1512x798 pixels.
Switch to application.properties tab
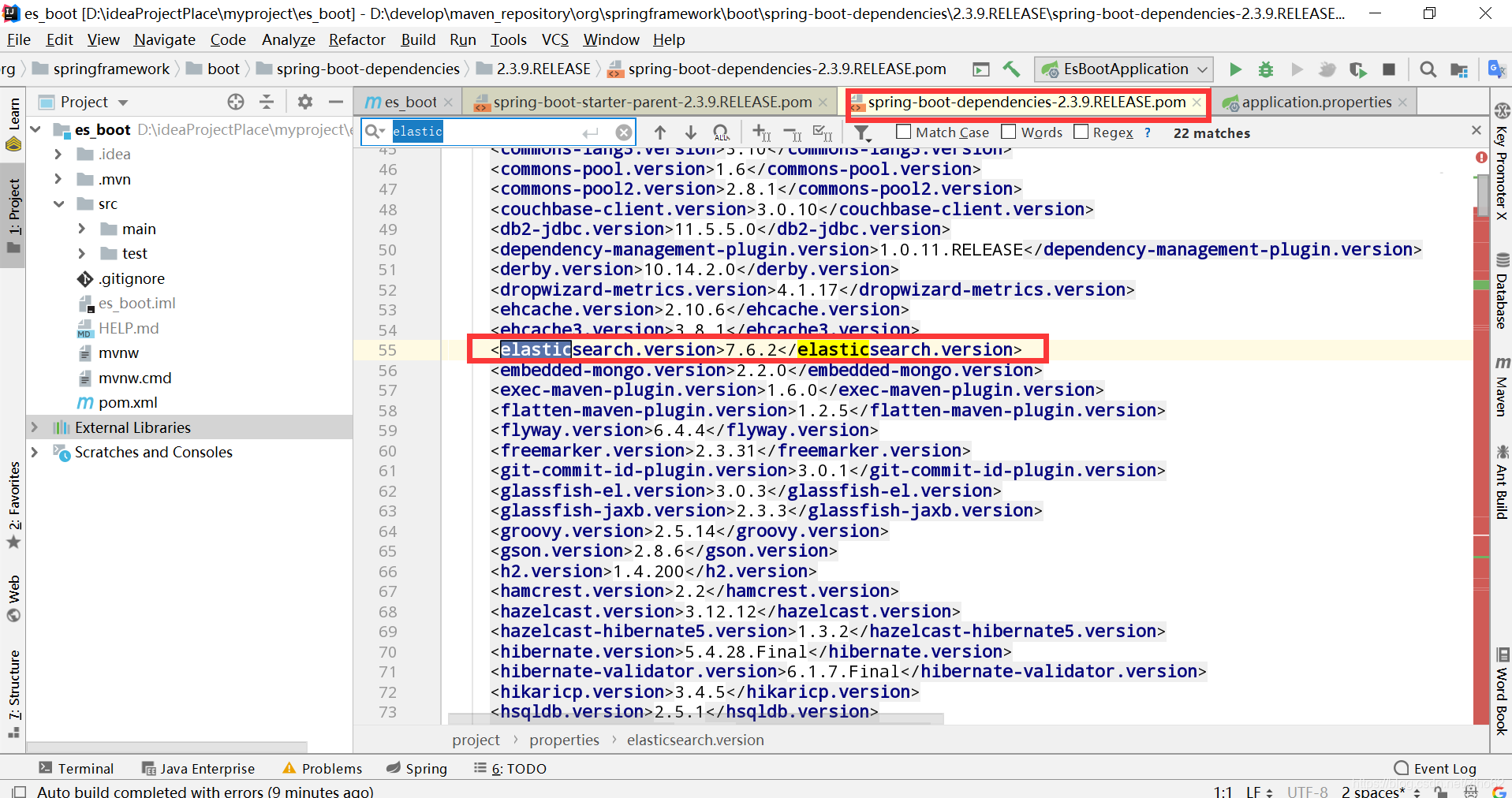1316,102
